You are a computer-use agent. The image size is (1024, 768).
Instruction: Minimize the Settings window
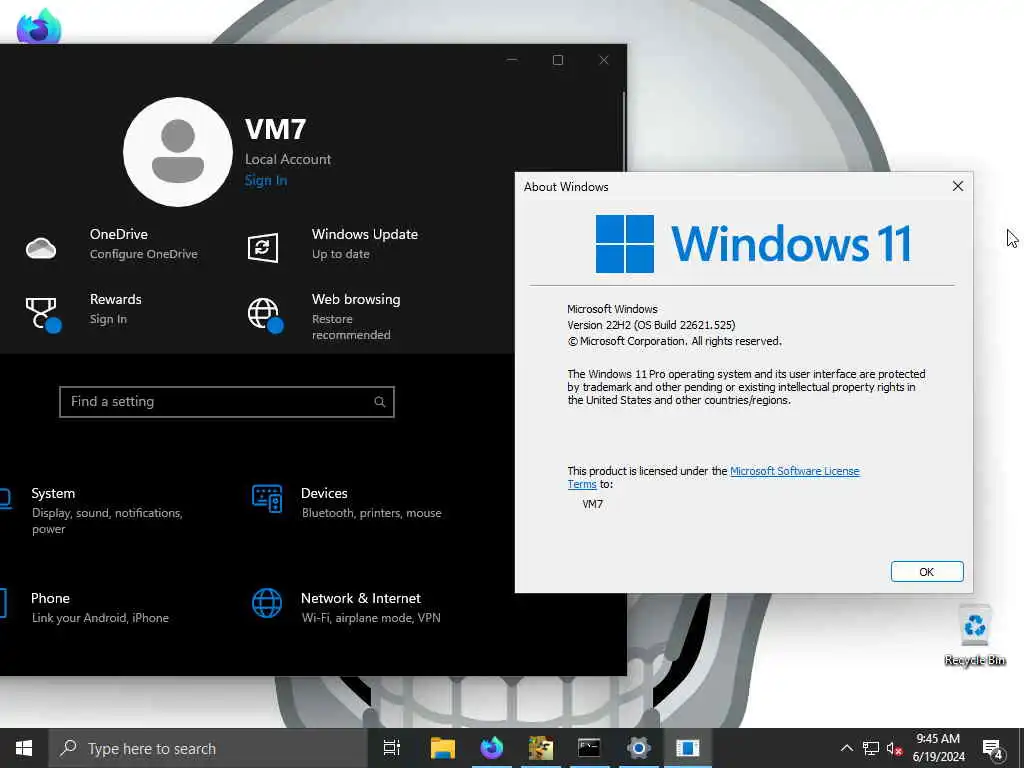coord(512,60)
